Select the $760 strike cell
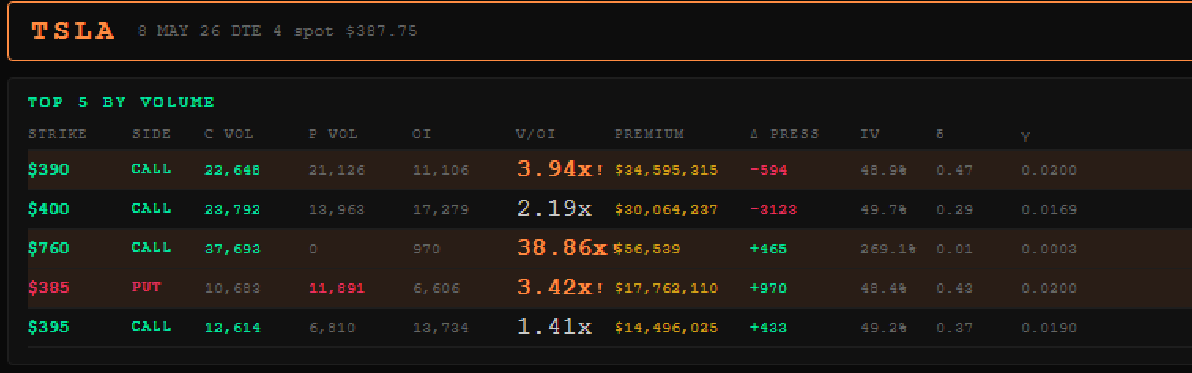This screenshot has width=1192, height=373. [49, 248]
